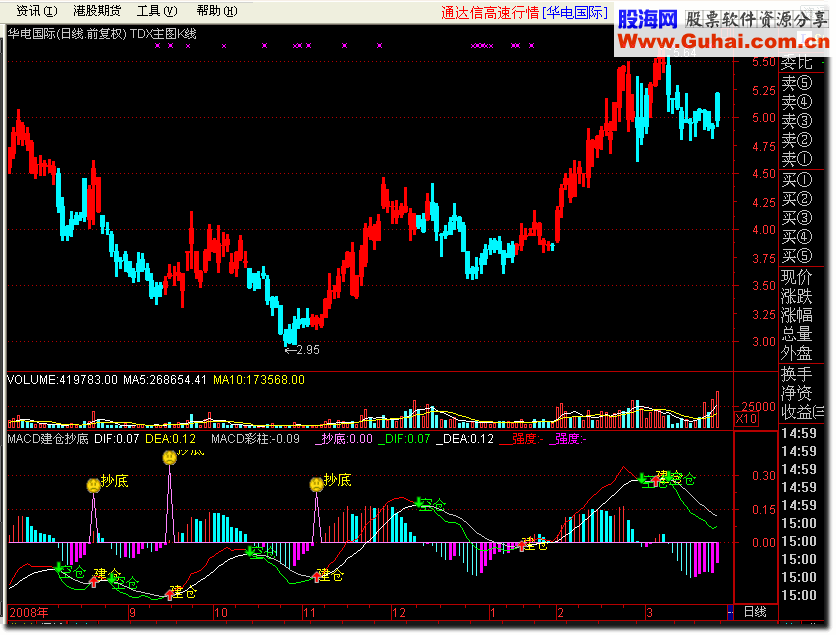Click the sad-face 抄底 icon in late August
The height and width of the screenshot is (635, 836).
click(x=93, y=485)
